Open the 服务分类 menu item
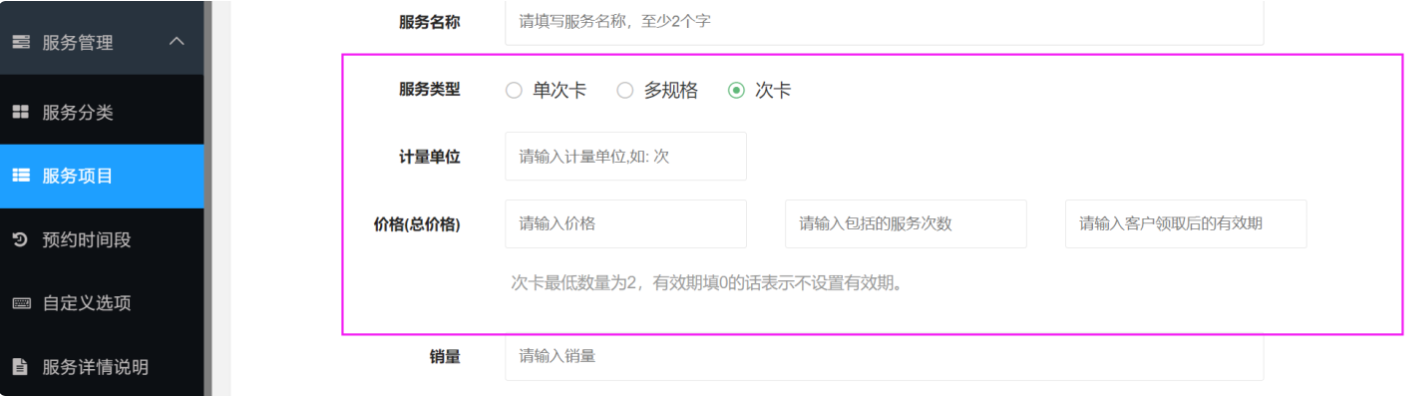Screen dimensions: 1414x398 click(x=102, y=113)
